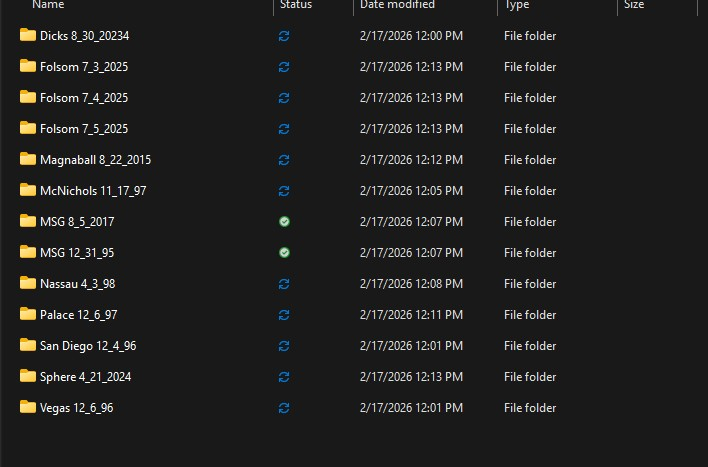Click the Vegas 12_6_96 folder icon
The image size is (708, 467).
pyautogui.click(x=27, y=408)
